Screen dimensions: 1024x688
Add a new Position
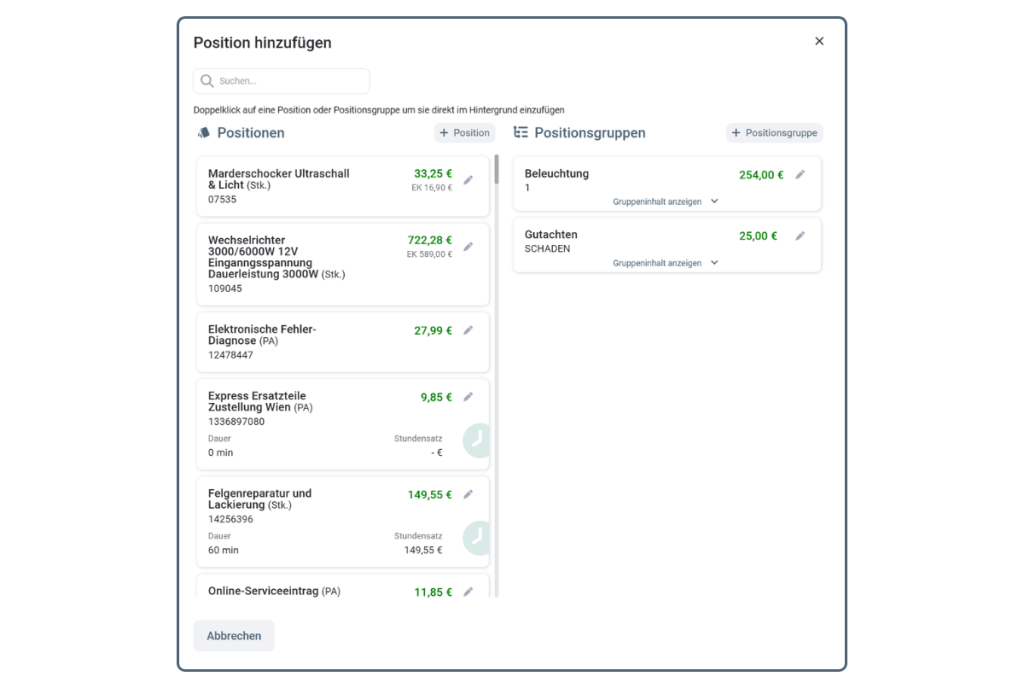pos(463,132)
